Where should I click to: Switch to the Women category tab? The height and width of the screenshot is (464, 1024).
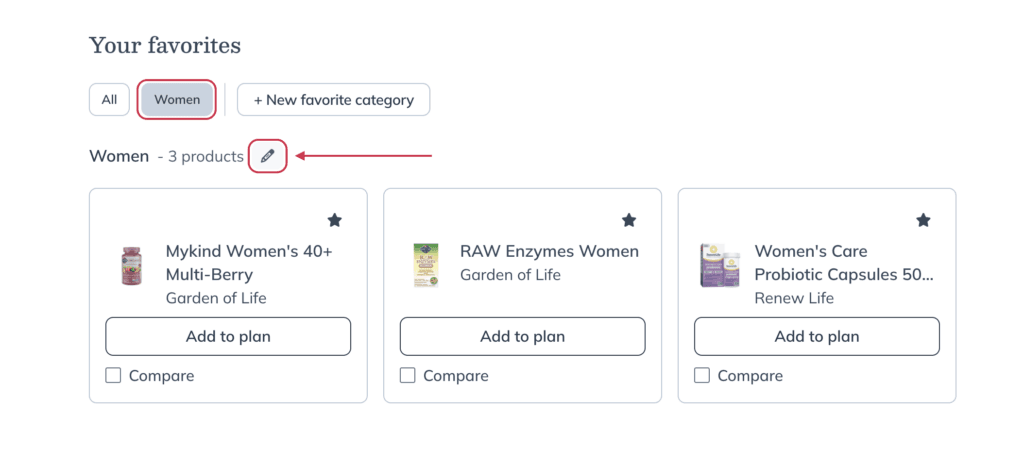[177, 99]
